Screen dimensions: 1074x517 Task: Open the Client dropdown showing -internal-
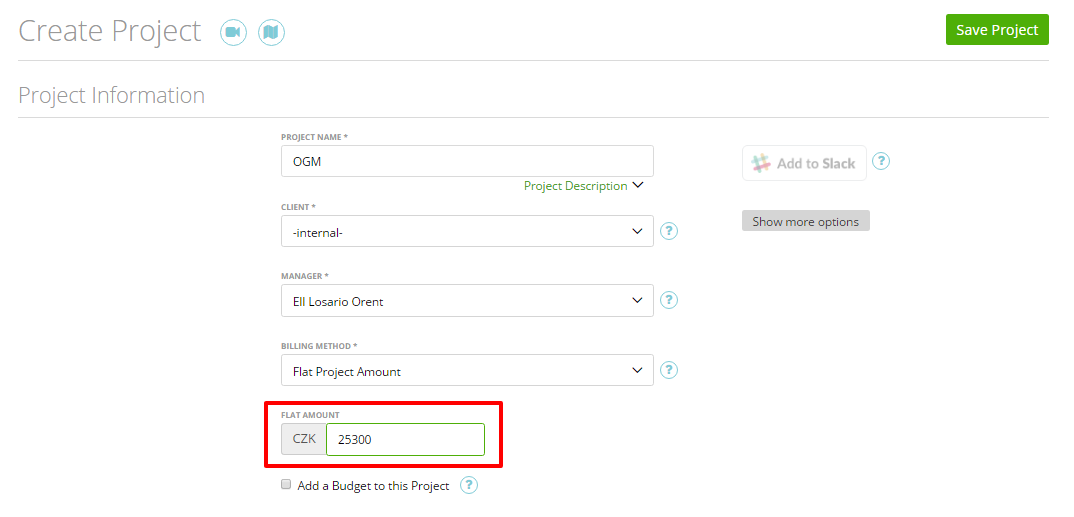click(467, 231)
